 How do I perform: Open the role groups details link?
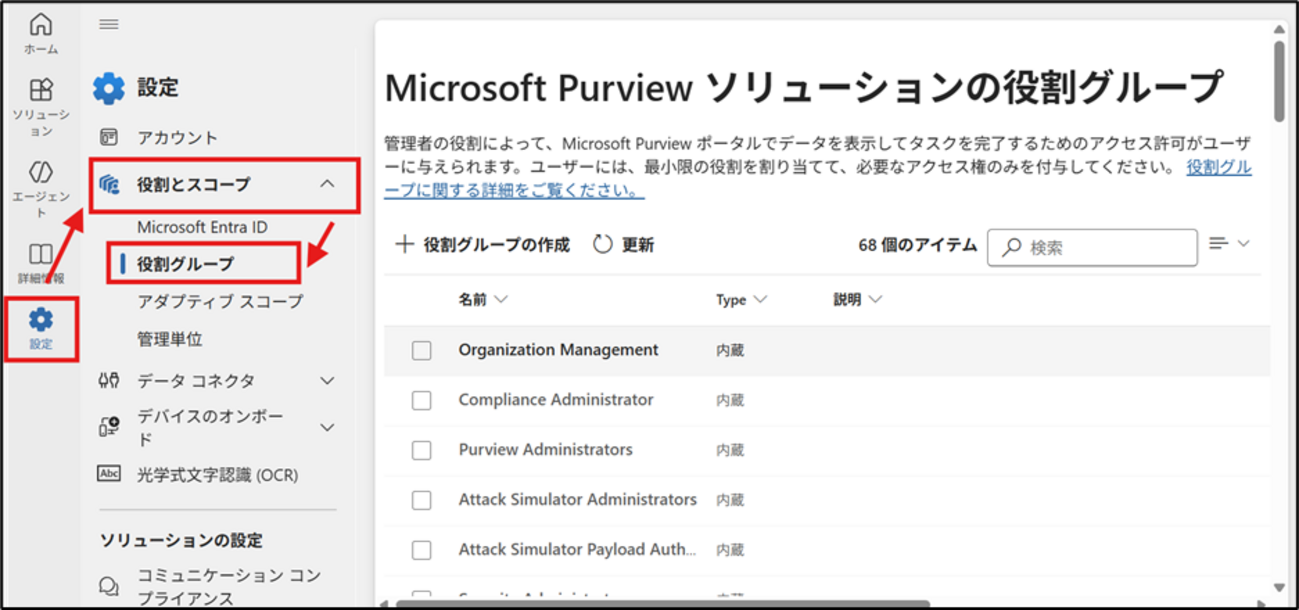click(x=1218, y=168)
